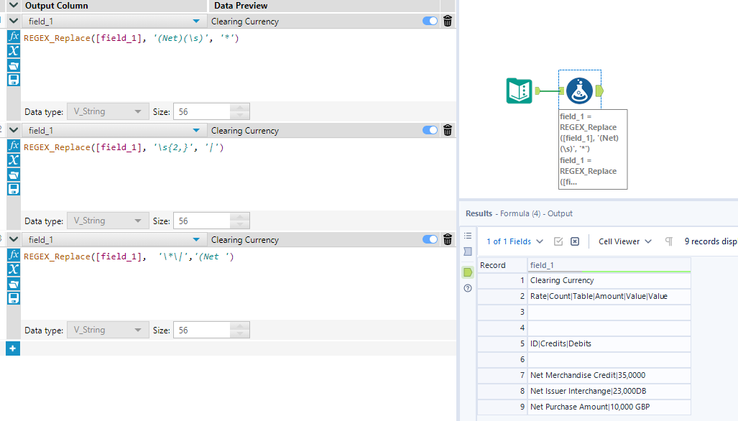
Task: Open the results help question icon
Action: [468, 288]
